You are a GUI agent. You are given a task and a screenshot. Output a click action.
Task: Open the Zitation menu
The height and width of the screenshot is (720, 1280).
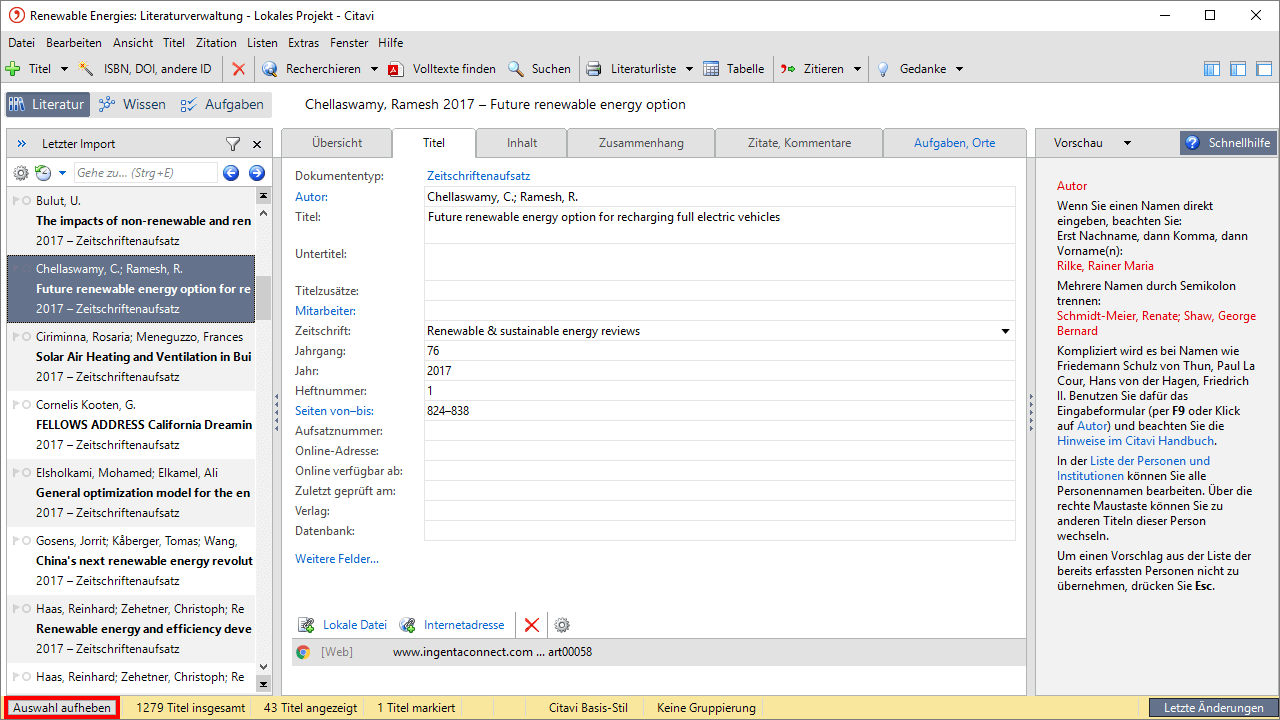(x=216, y=43)
